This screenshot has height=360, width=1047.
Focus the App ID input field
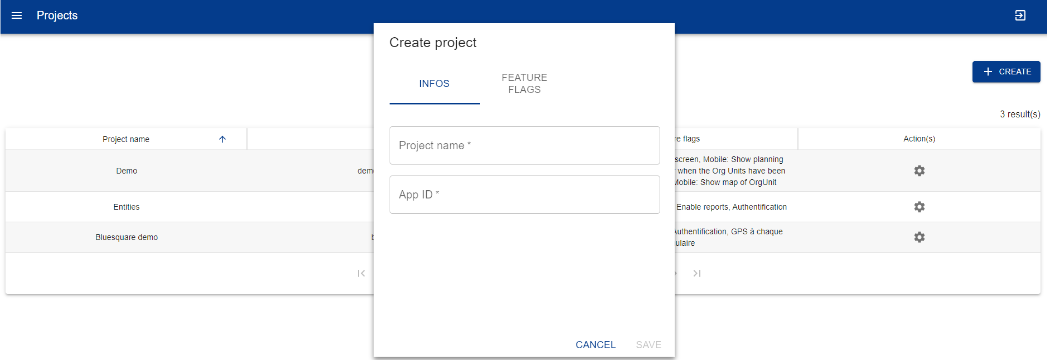coord(524,194)
